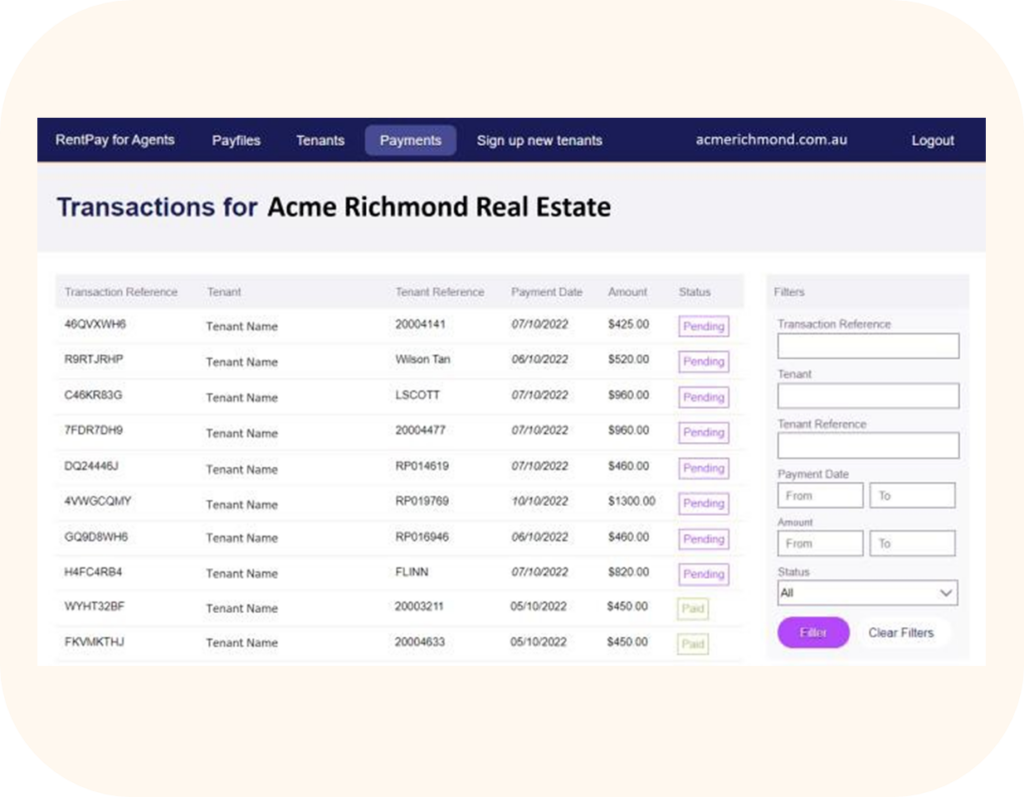Click the Pending badge for 46QVXWH6
Screen dimensions: 1024x797
point(703,326)
